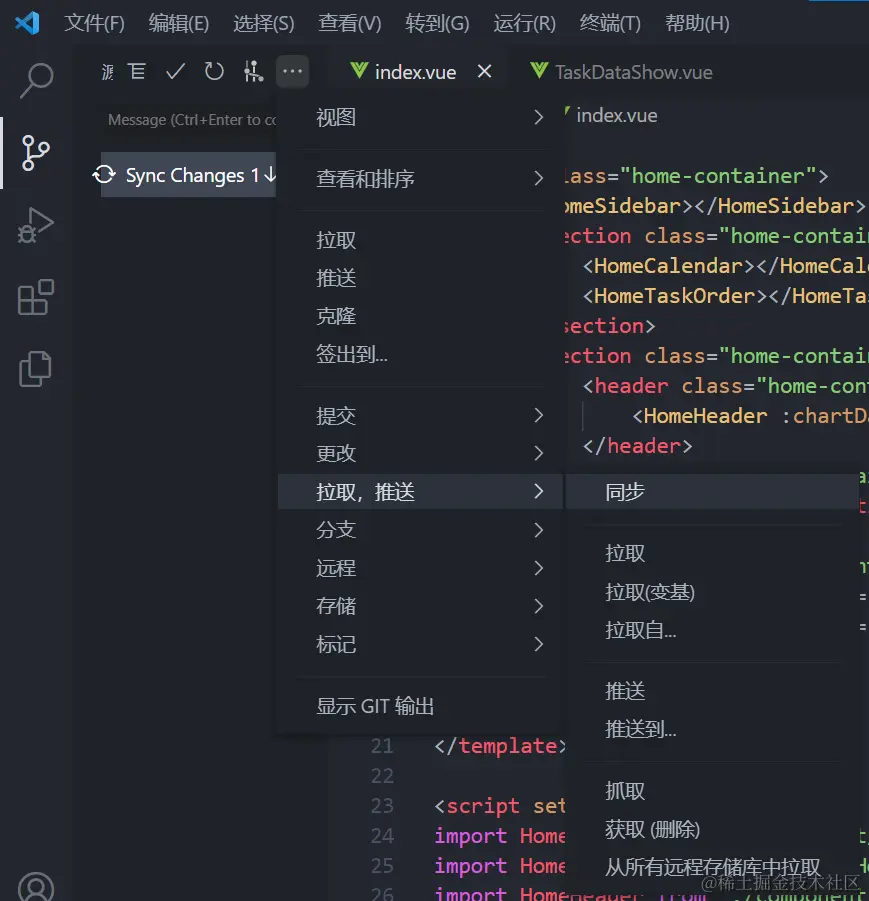
Task: Expand the 提交 submenu
Action: [x=420, y=415]
